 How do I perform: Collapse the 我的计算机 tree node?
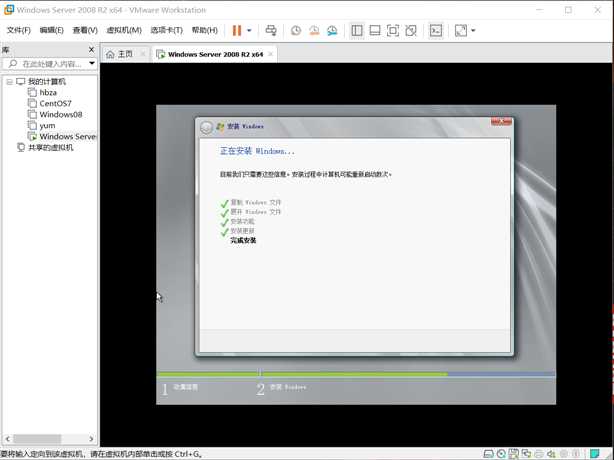[9, 81]
